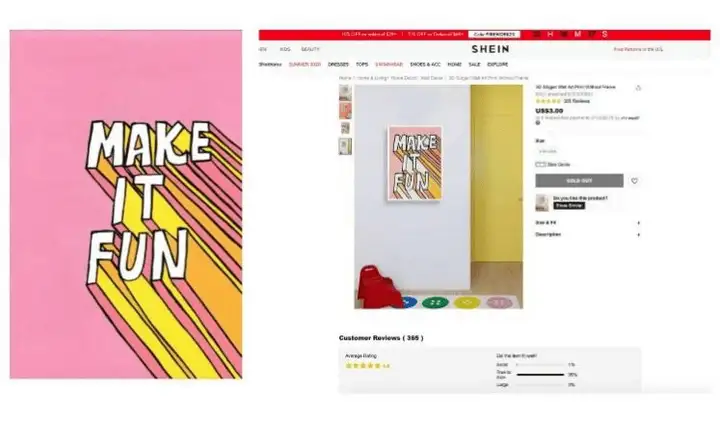The width and height of the screenshot is (720, 443).
Task: Add product to wishlist with heart icon
Action: (634, 181)
